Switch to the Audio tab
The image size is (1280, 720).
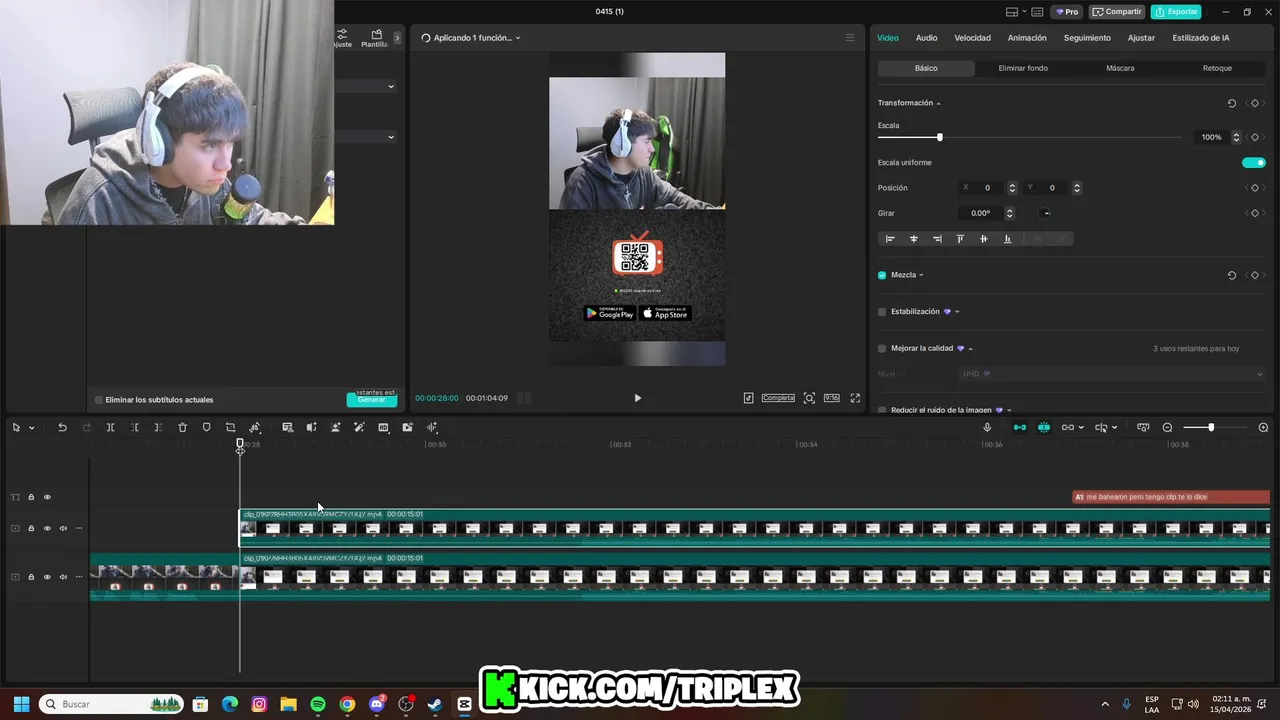coord(927,38)
